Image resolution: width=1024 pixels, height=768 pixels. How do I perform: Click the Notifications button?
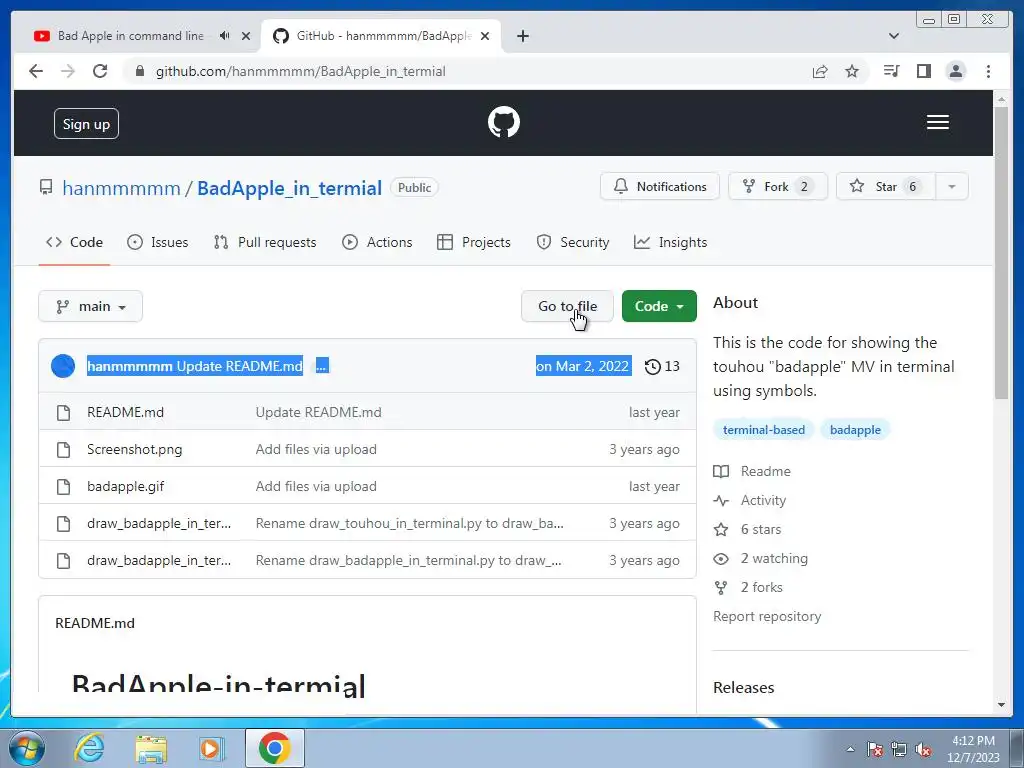[x=660, y=187]
